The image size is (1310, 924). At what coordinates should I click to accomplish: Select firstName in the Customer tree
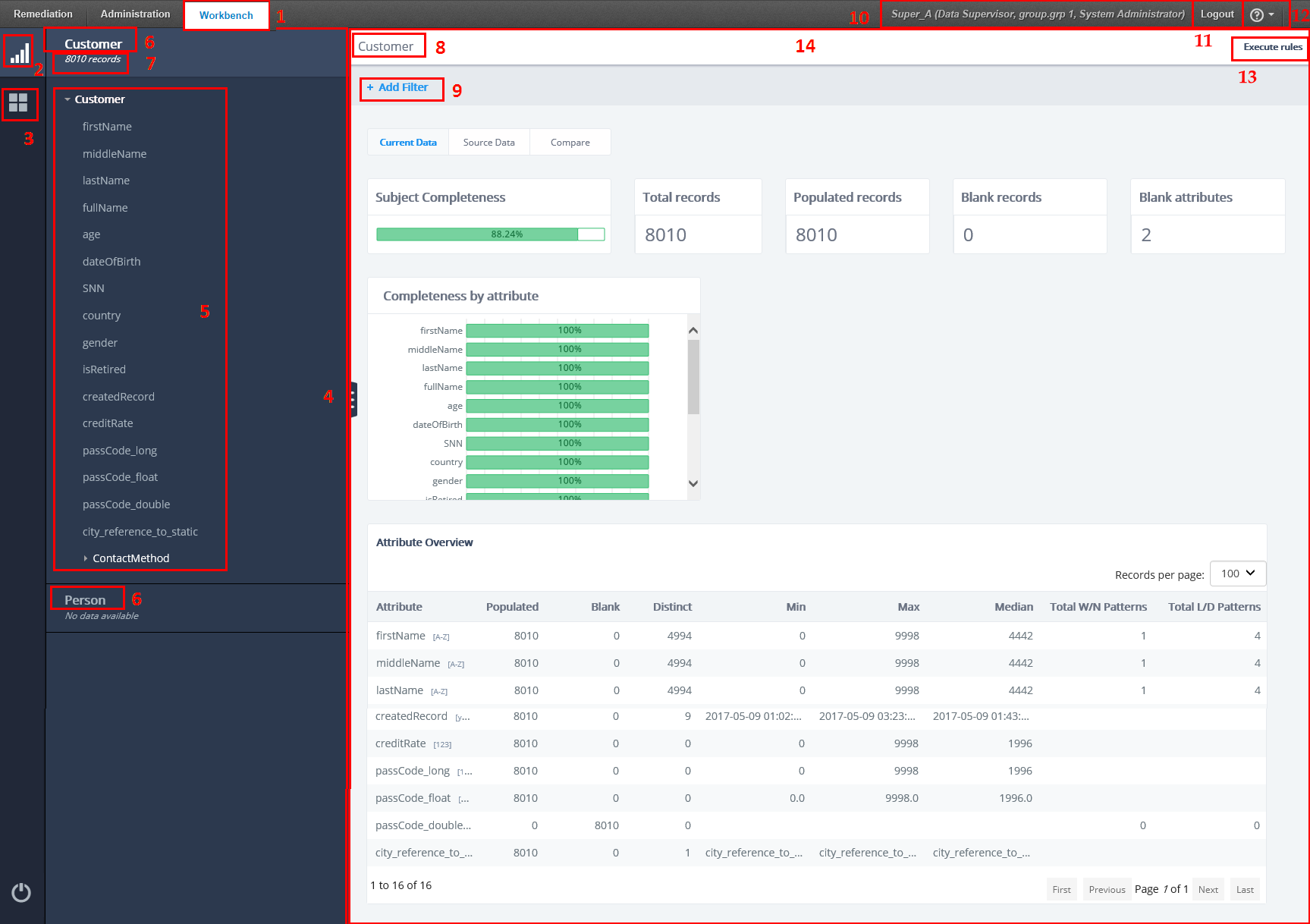point(107,127)
